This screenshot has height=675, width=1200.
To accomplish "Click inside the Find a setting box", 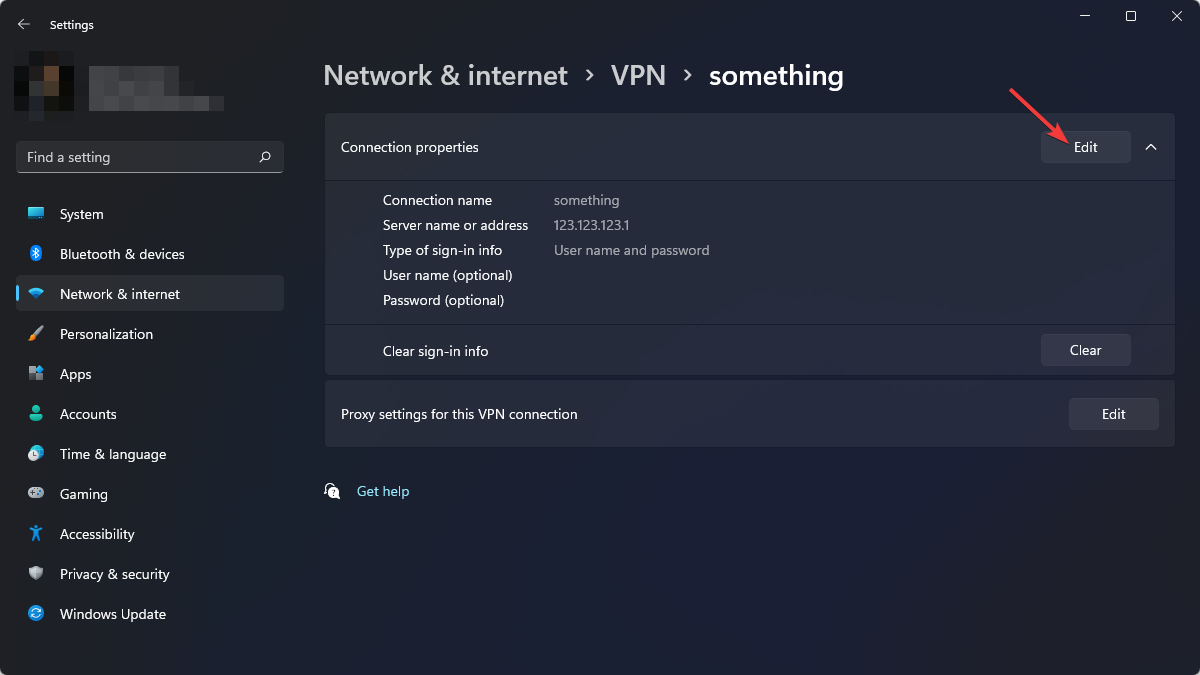I will tap(130, 157).
